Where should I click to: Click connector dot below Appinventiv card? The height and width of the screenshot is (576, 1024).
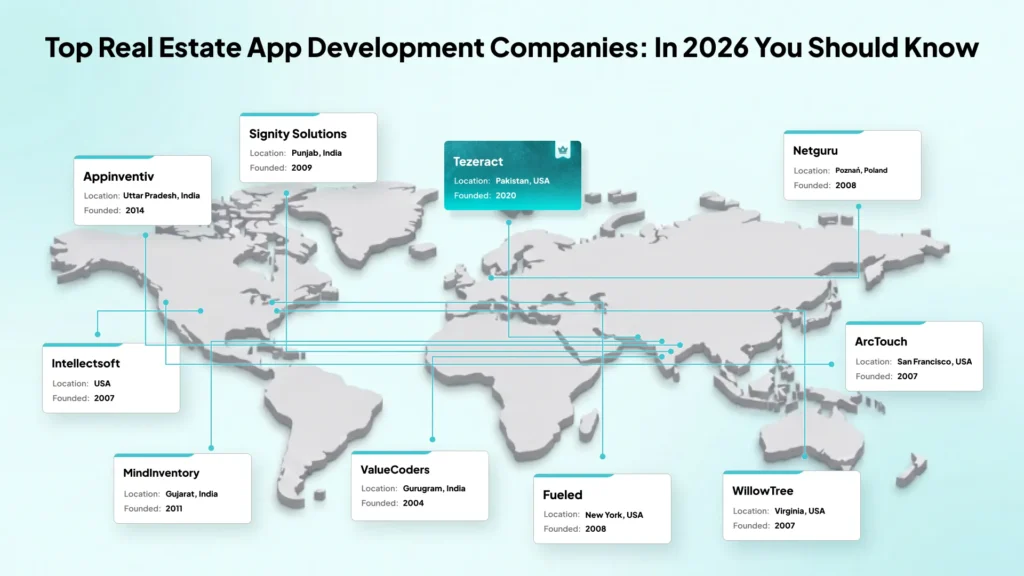point(146,235)
